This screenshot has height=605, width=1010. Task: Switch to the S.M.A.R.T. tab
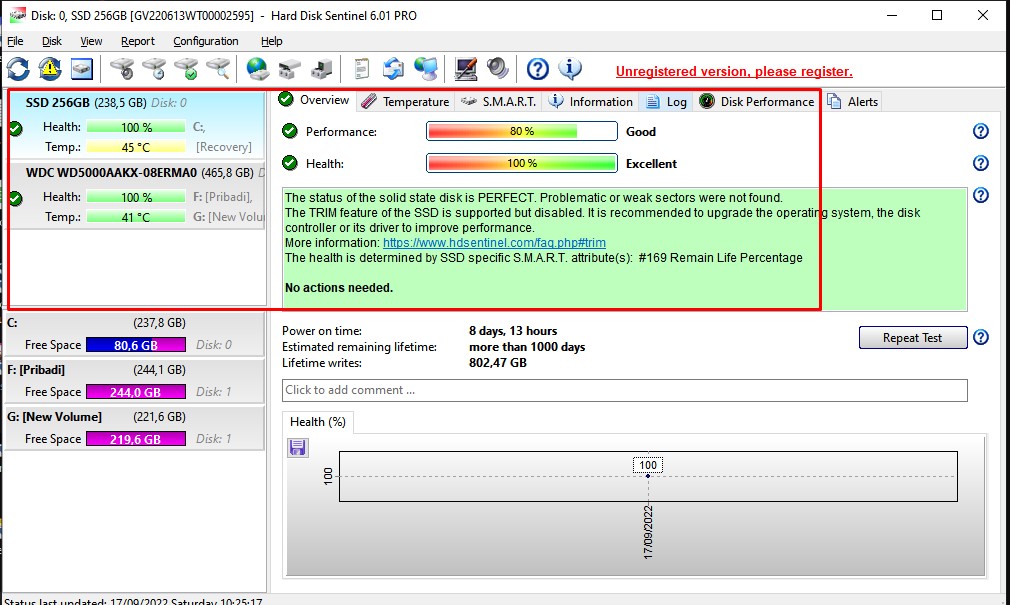tap(499, 102)
